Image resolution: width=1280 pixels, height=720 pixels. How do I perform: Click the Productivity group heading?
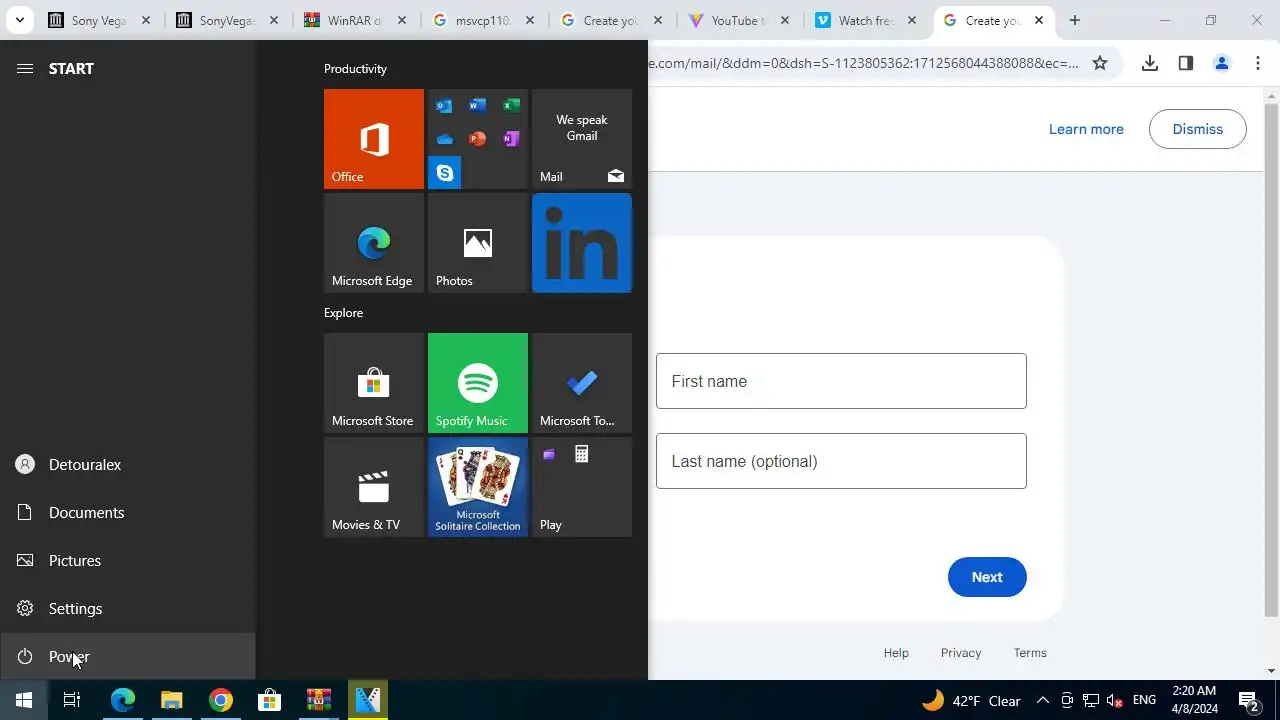tap(355, 69)
